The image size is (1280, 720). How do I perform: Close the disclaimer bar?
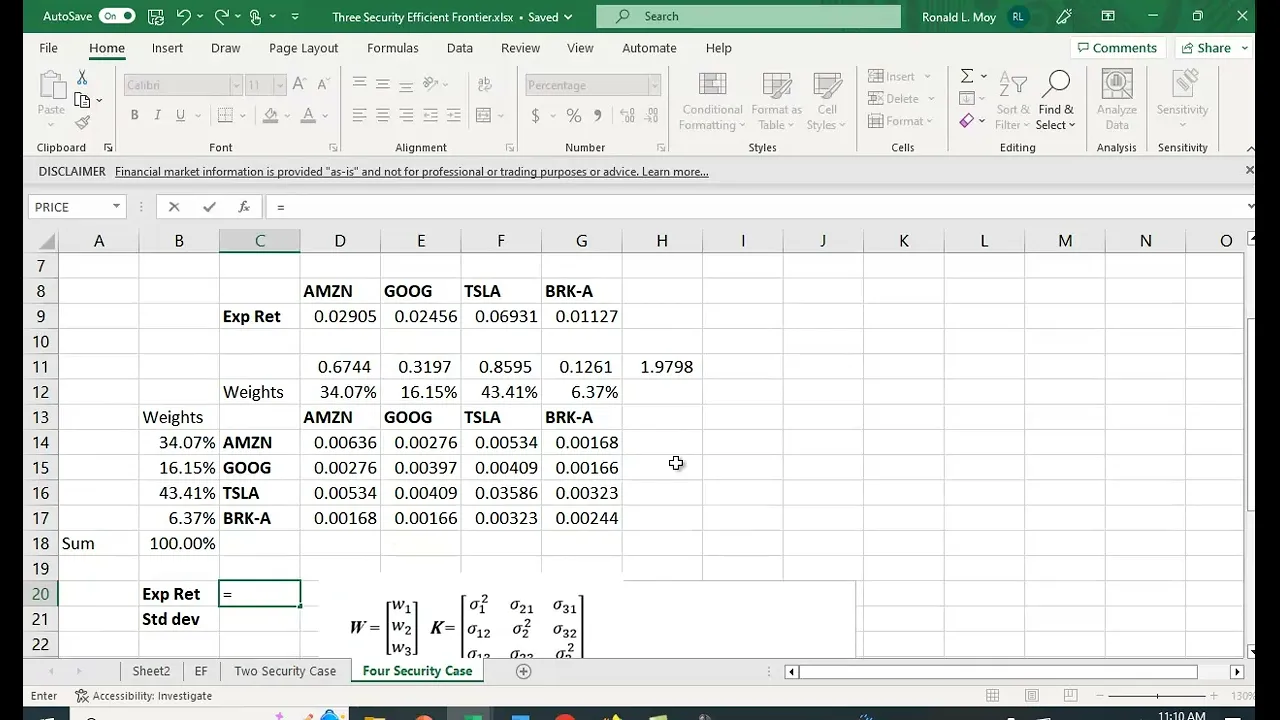[1249, 171]
